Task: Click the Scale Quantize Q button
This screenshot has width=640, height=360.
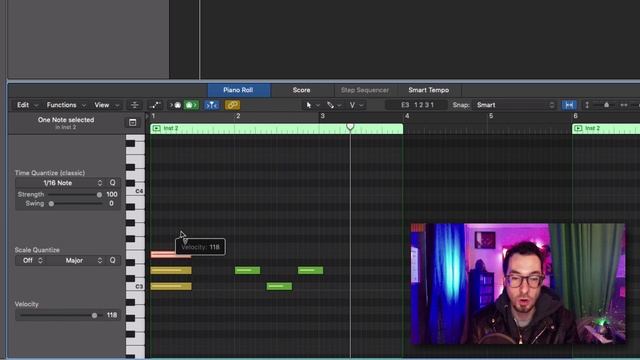Action: pyautogui.click(x=112, y=260)
